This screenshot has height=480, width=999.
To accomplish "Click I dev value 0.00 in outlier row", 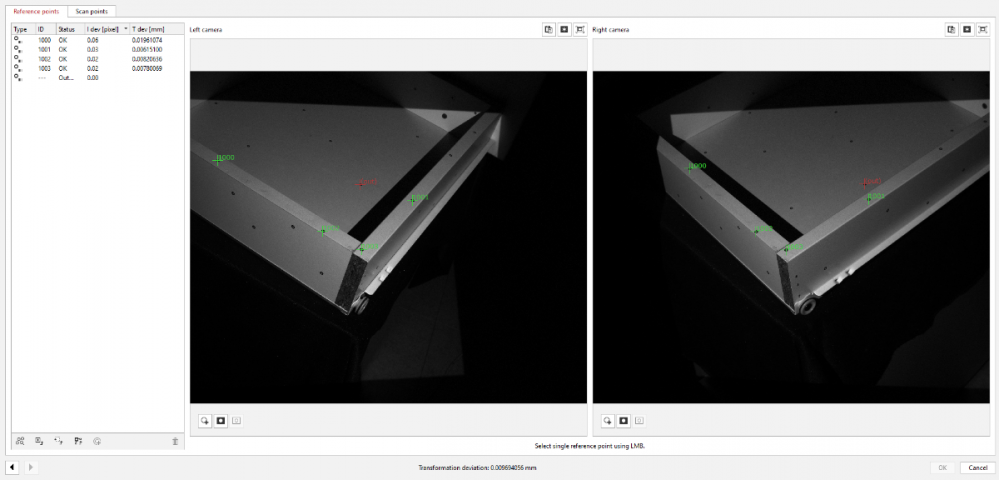I will click(92, 78).
